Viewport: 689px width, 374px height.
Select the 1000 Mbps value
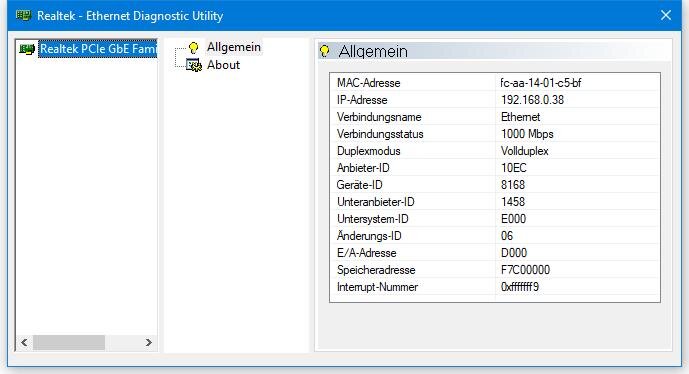[527, 134]
